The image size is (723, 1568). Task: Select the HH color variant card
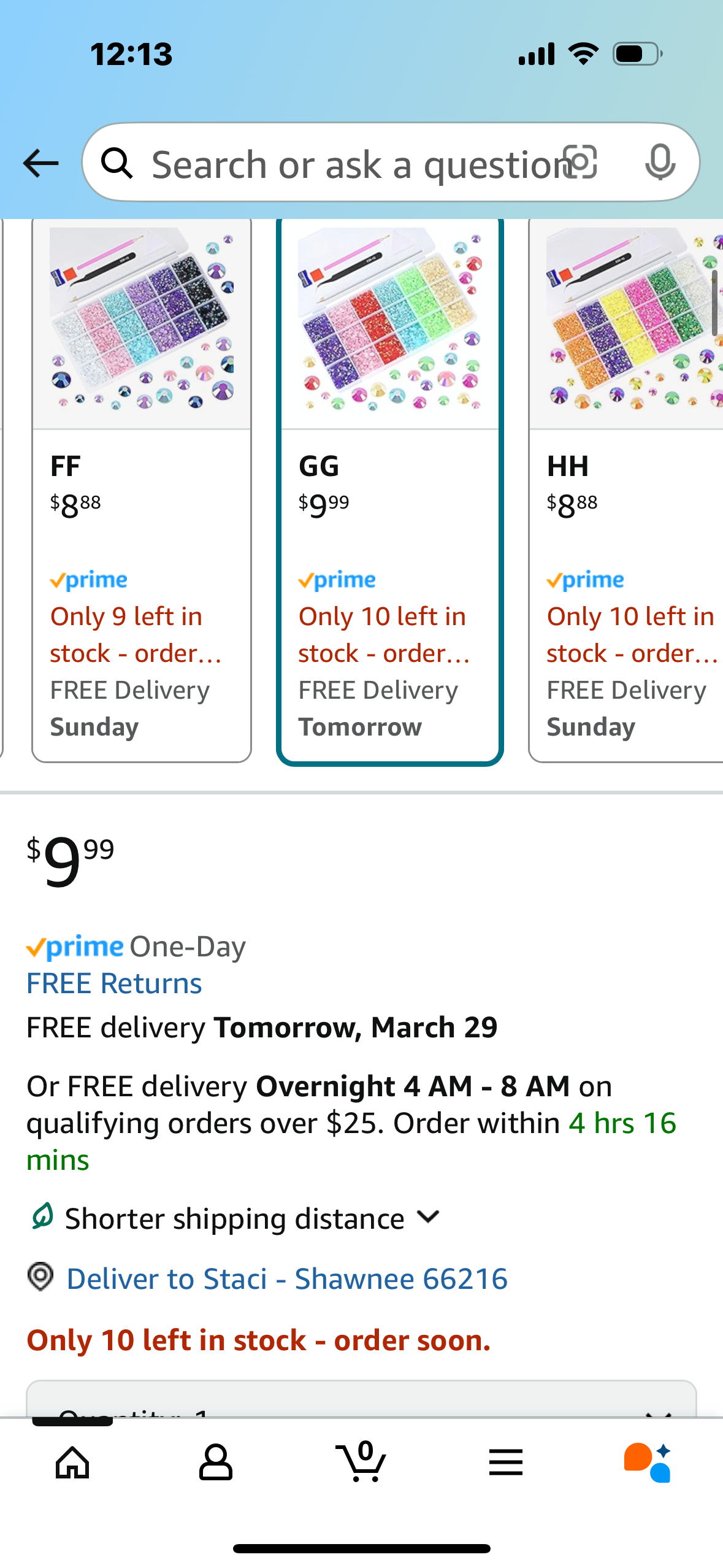[x=626, y=491]
